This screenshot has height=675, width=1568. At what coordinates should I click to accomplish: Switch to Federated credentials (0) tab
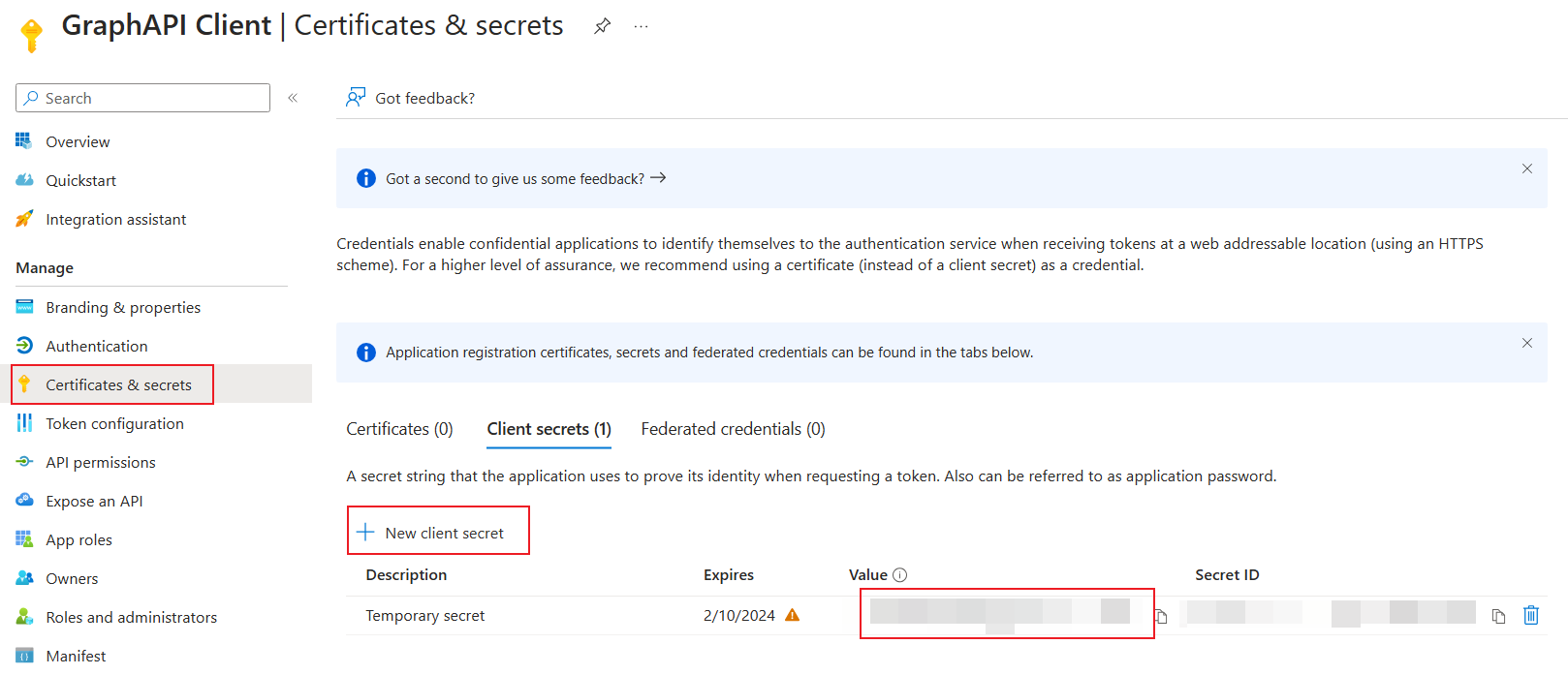click(x=733, y=428)
